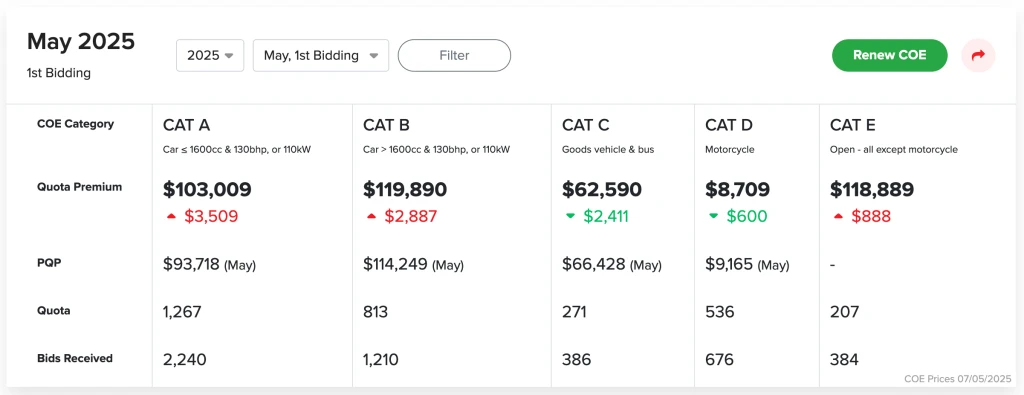The height and width of the screenshot is (395, 1024).
Task: Click the May 2025 heading
Action: pyautogui.click(x=81, y=42)
